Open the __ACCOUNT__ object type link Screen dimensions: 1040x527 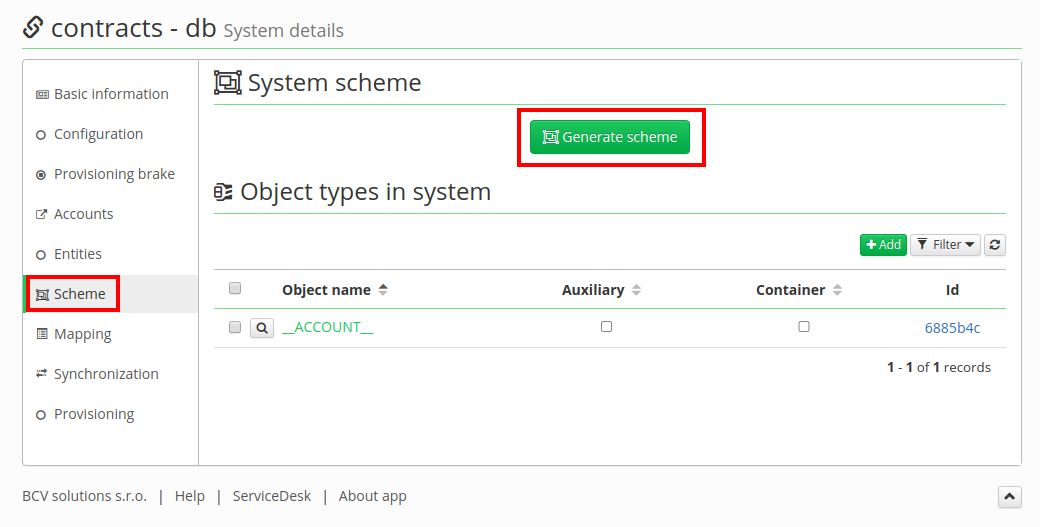coord(328,327)
